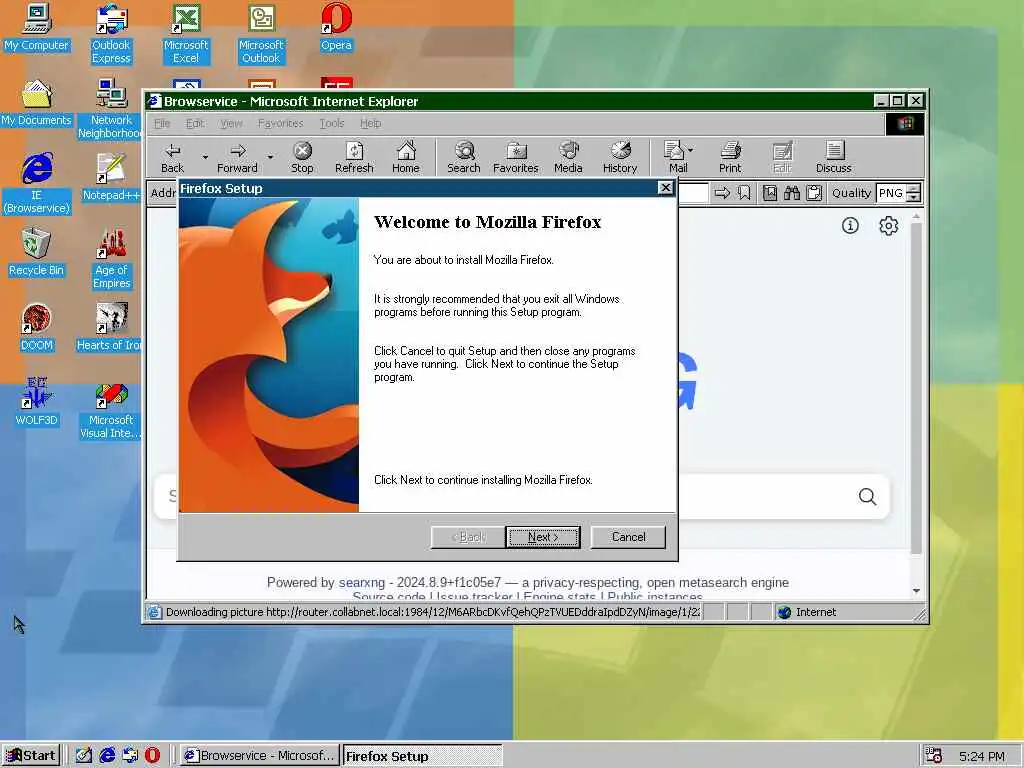Select the My Documents desktop icon
The width and height of the screenshot is (1024, 768).
36,103
